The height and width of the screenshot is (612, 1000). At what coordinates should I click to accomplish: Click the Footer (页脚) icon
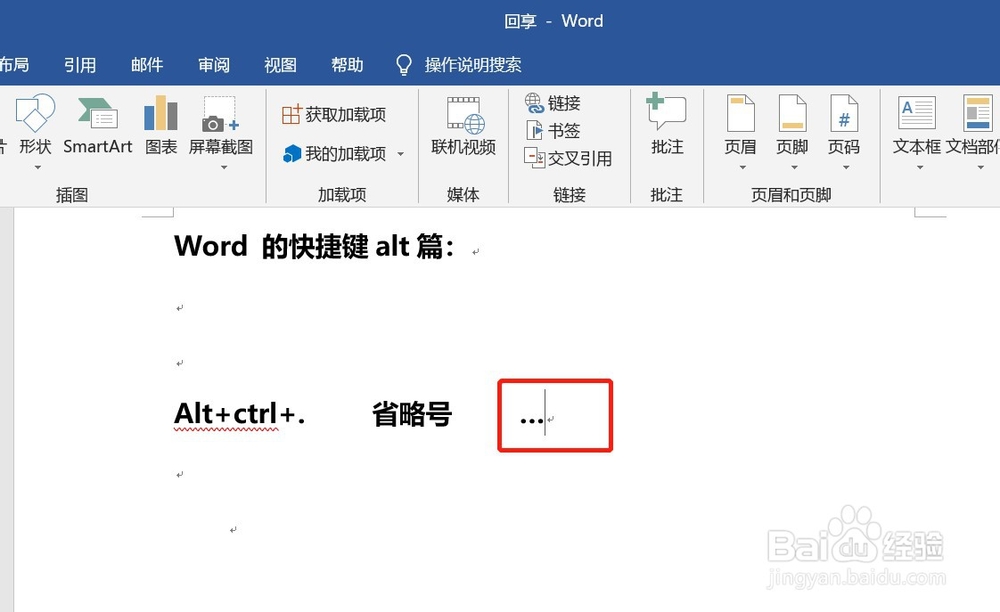click(x=792, y=113)
